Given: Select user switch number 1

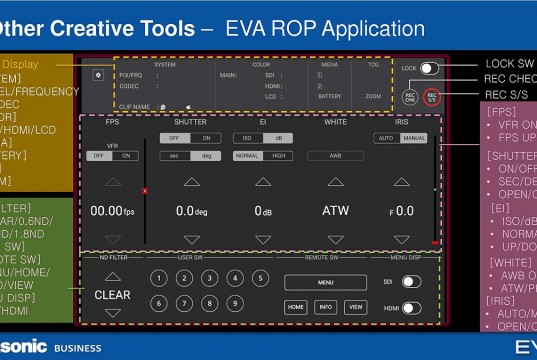Looking at the screenshot, I should (159, 278).
